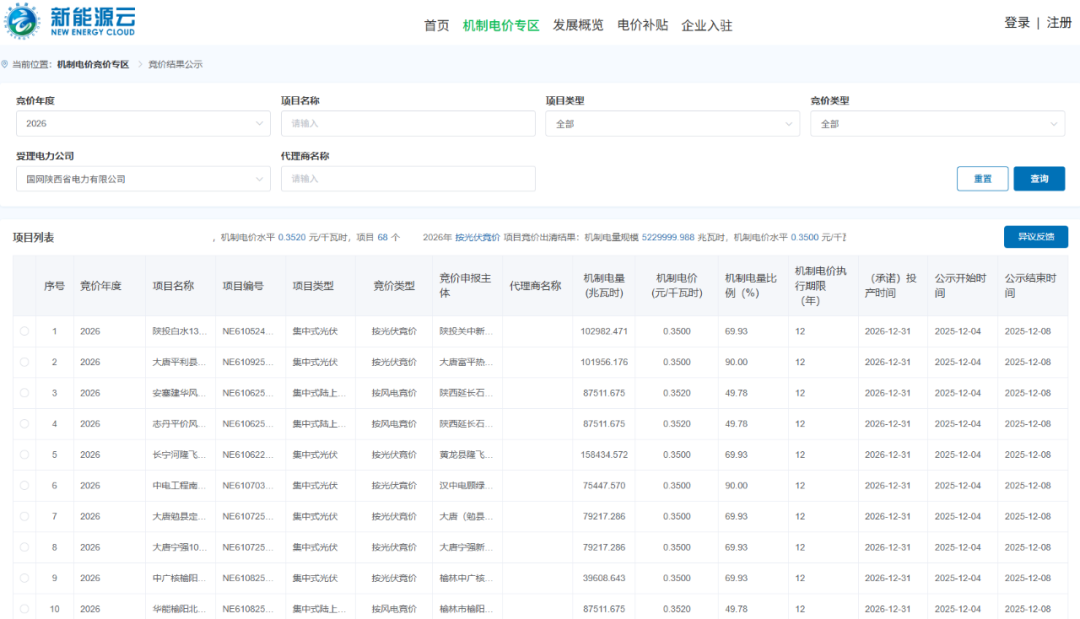Focus the 项目名称 input field

tap(408, 124)
